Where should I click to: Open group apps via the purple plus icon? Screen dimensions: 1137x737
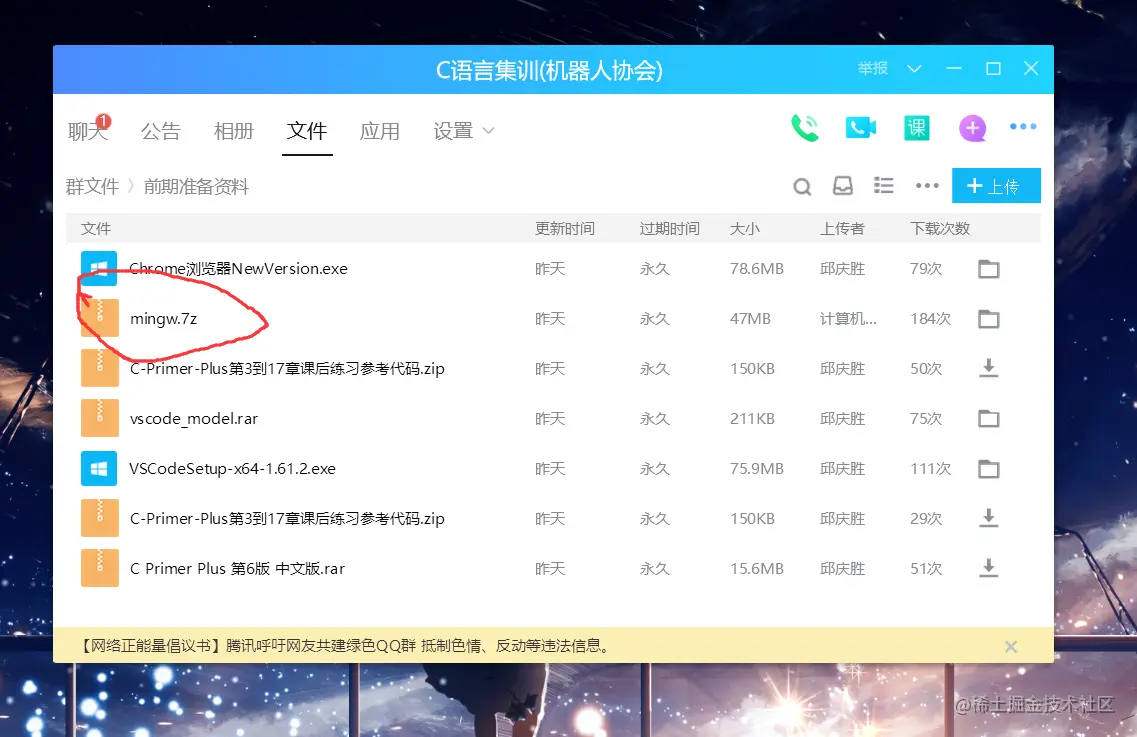pos(972,127)
